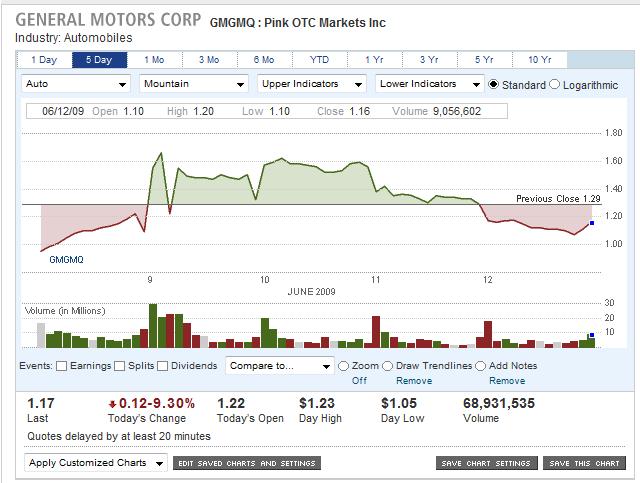Show the 3 Mo chart range
Viewport: 640px width, 483px height.
click(209, 60)
